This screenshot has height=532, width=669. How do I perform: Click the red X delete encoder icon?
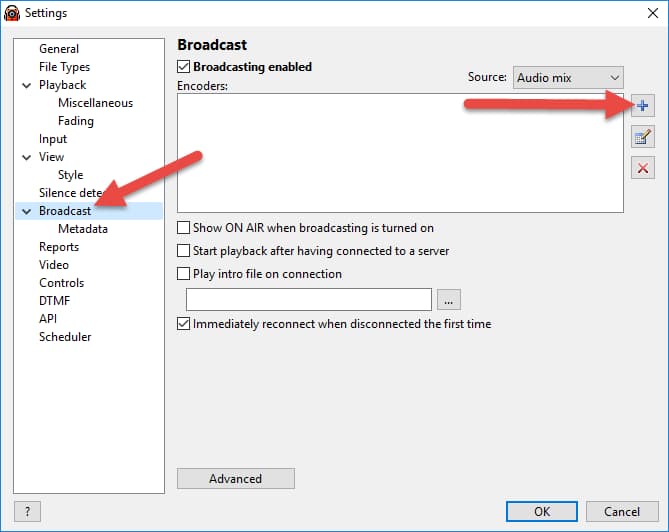pyautogui.click(x=643, y=168)
